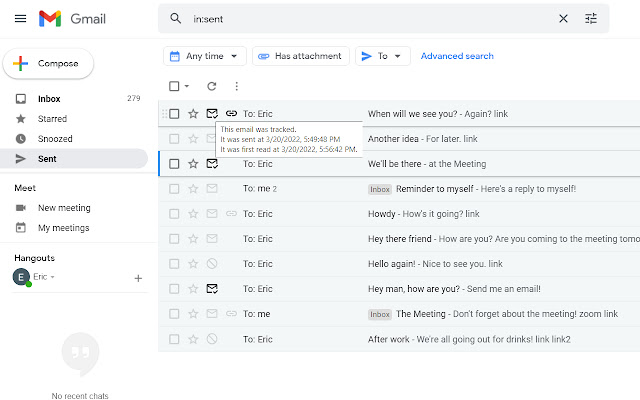Screen dimensions: 640x400
Task: Toggle the Has attachment filter
Action: 301,56
